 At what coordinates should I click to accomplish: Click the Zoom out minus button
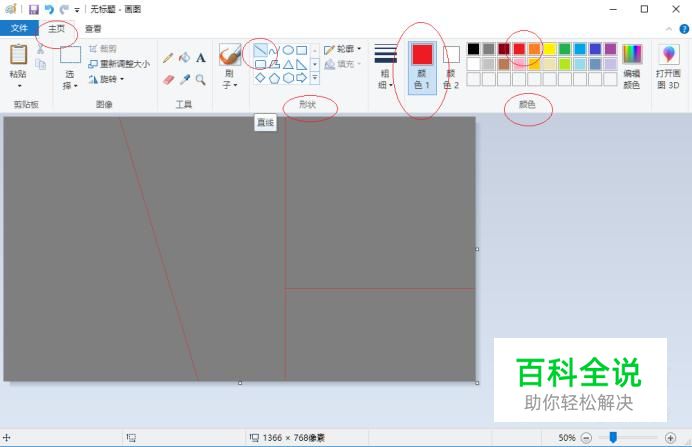click(586, 438)
